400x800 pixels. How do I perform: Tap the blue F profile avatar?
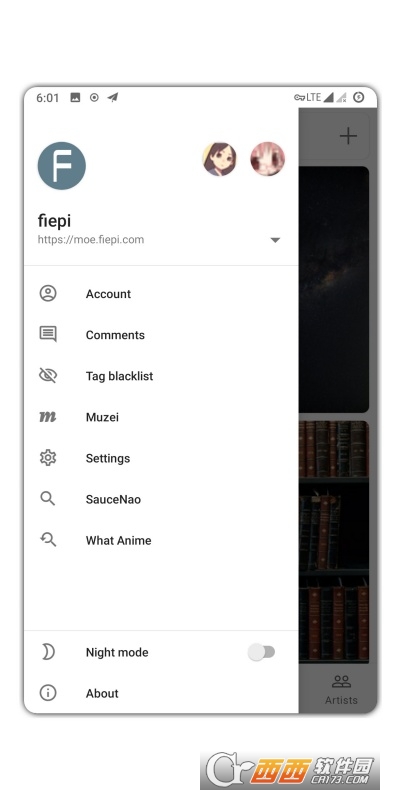click(62, 166)
